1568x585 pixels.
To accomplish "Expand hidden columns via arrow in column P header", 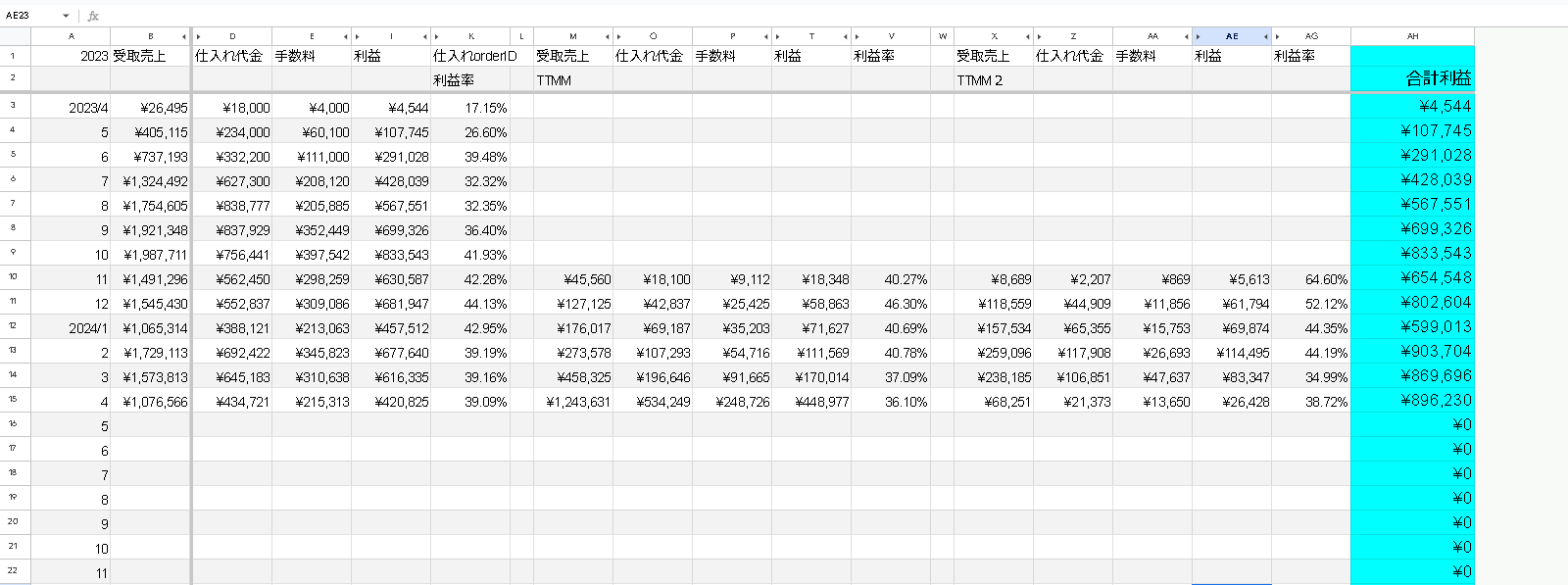I will pos(765,36).
